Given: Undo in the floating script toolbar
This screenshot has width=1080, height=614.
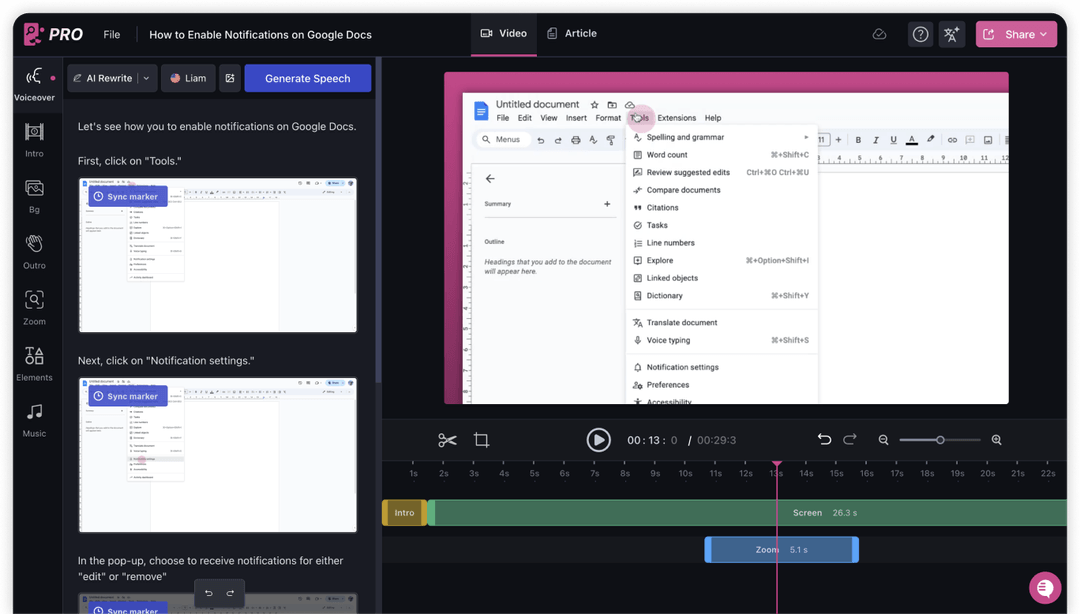Looking at the screenshot, I should pyautogui.click(x=209, y=593).
